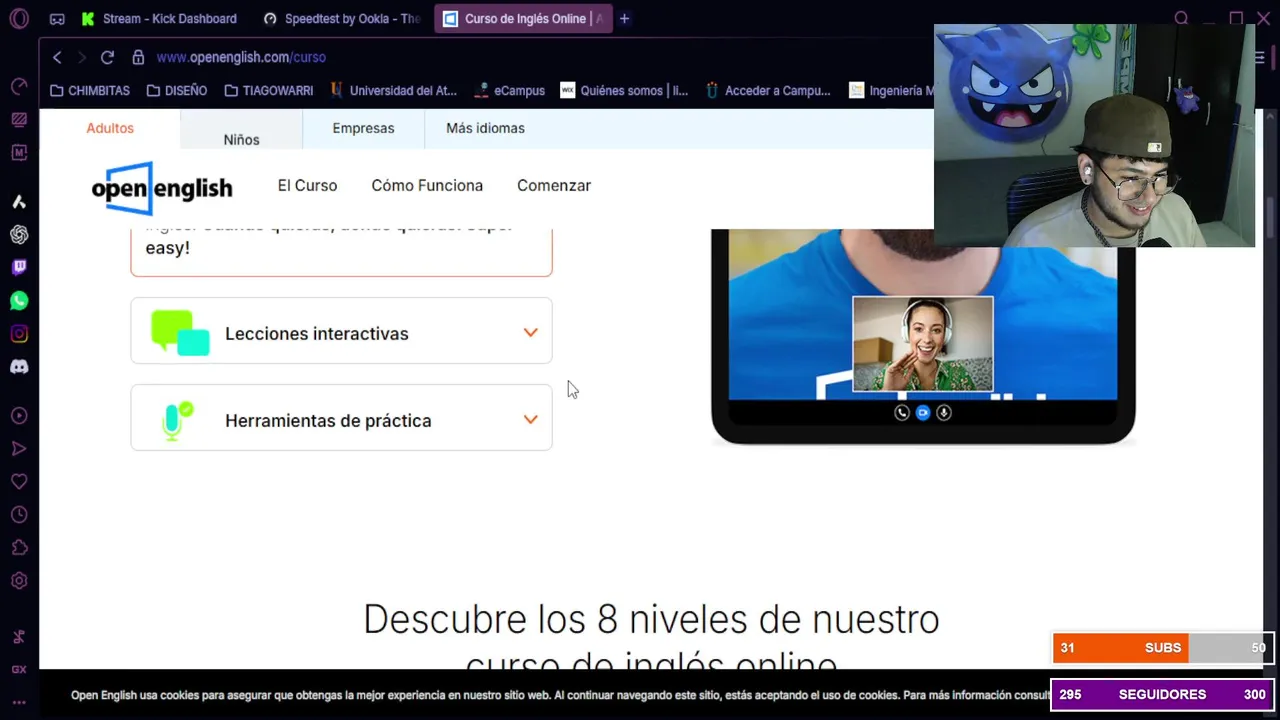1280x720 pixels.
Task: Open ChatGPT in the sidebar
Action: [x=19, y=235]
